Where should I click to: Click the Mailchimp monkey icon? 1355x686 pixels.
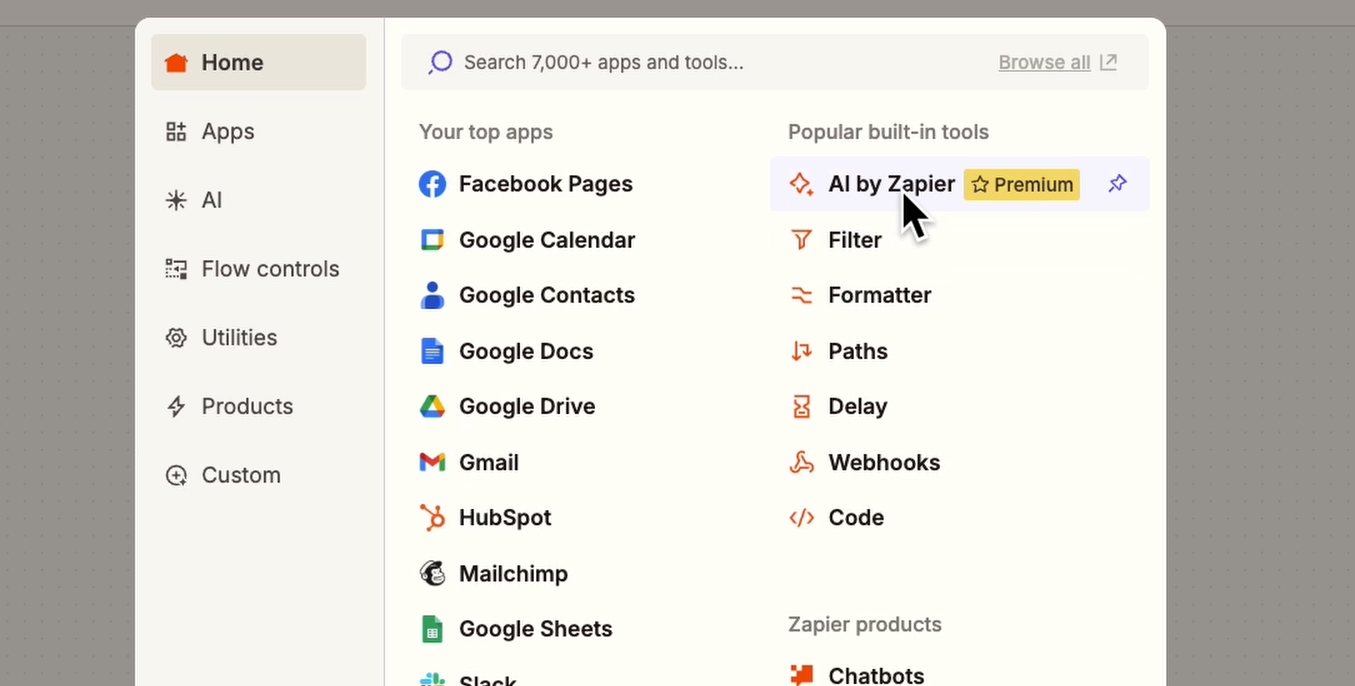coord(432,573)
